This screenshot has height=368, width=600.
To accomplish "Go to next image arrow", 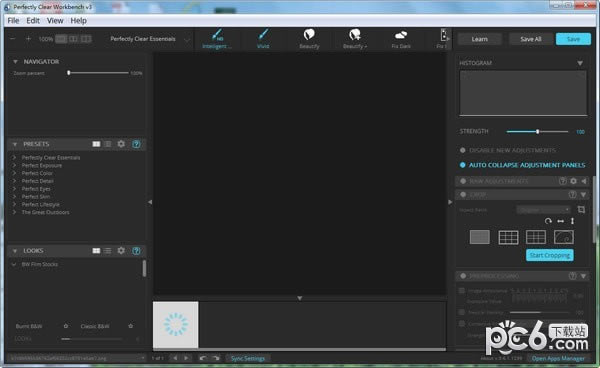I will tap(186, 358).
